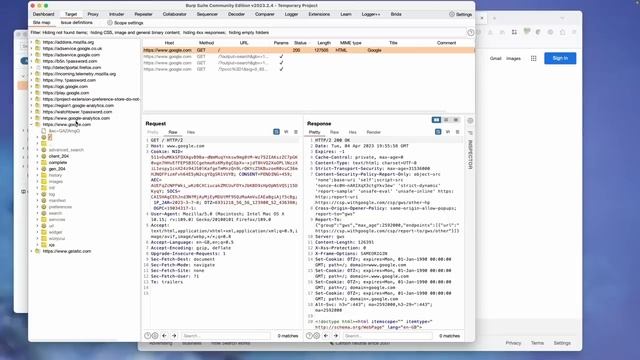
Task: Go to next match in Response search
Action: 336,336
